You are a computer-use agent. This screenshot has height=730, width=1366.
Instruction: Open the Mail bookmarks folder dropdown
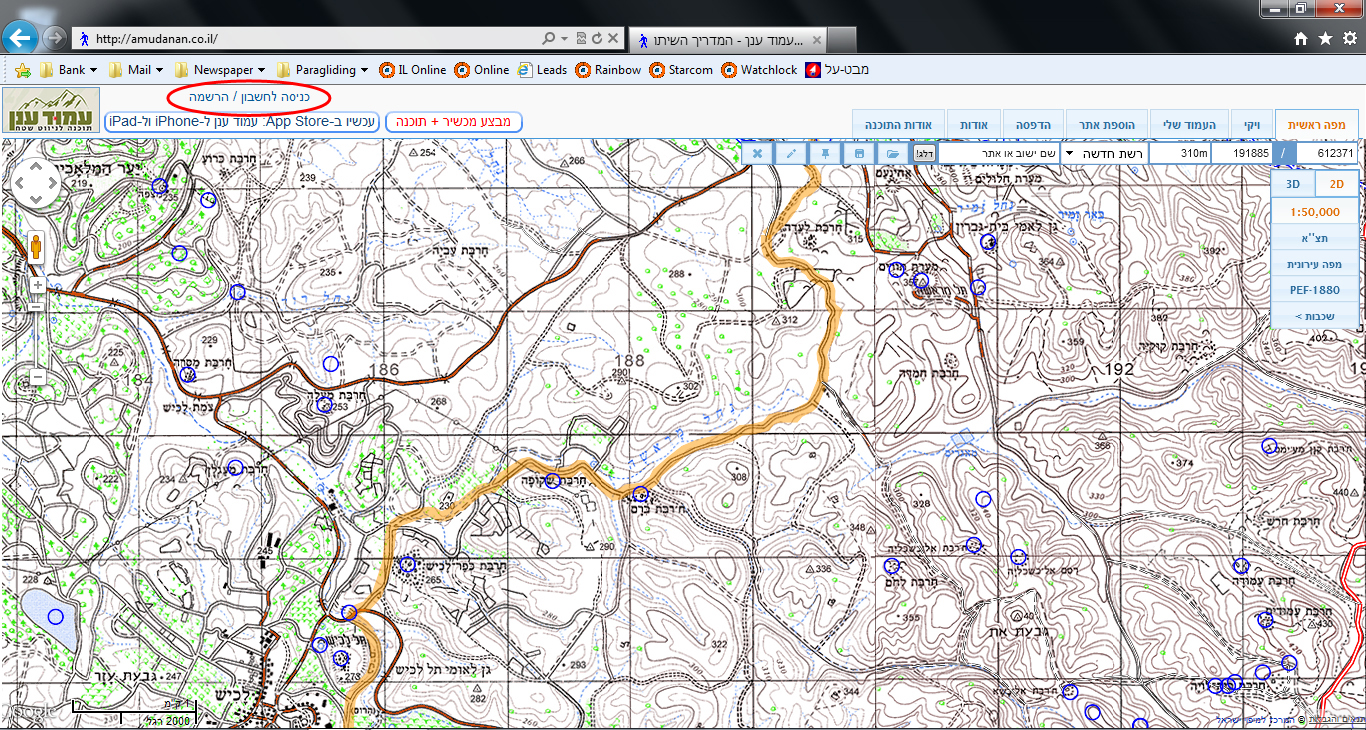pos(137,70)
